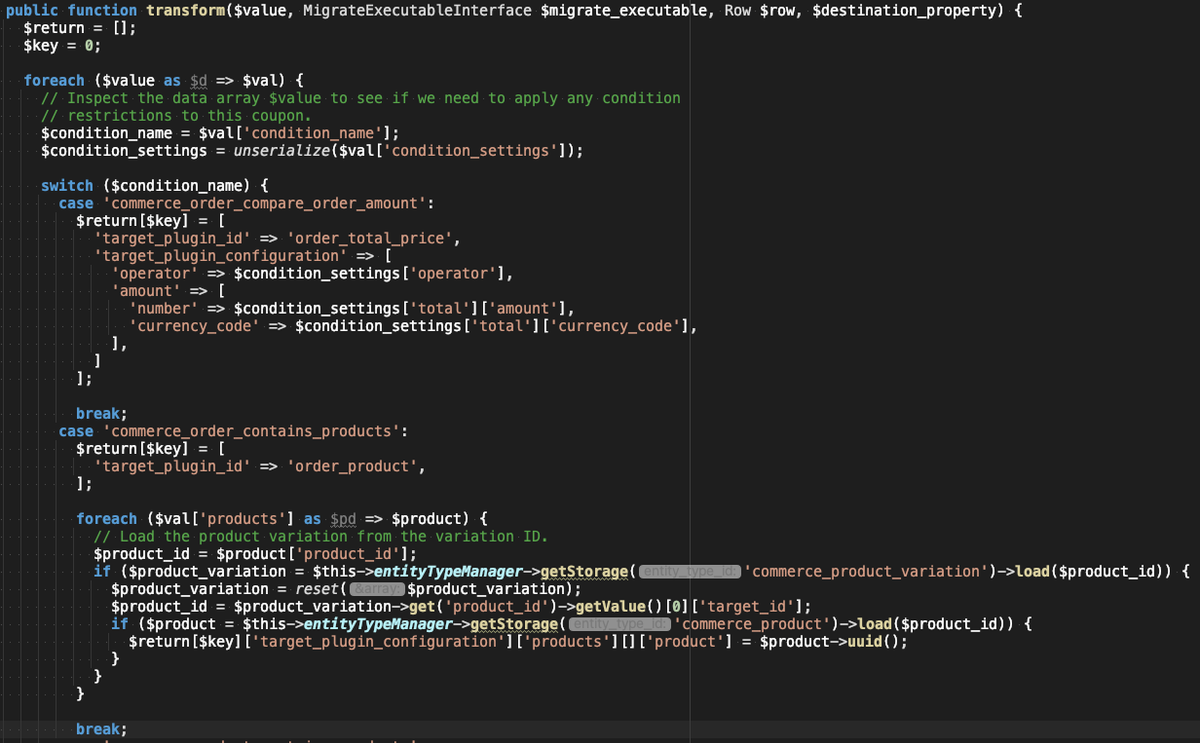The height and width of the screenshot is (743, 1200).
Task: Click the '$condition_name =' assignment line
Action: click(x=220, y=133)
